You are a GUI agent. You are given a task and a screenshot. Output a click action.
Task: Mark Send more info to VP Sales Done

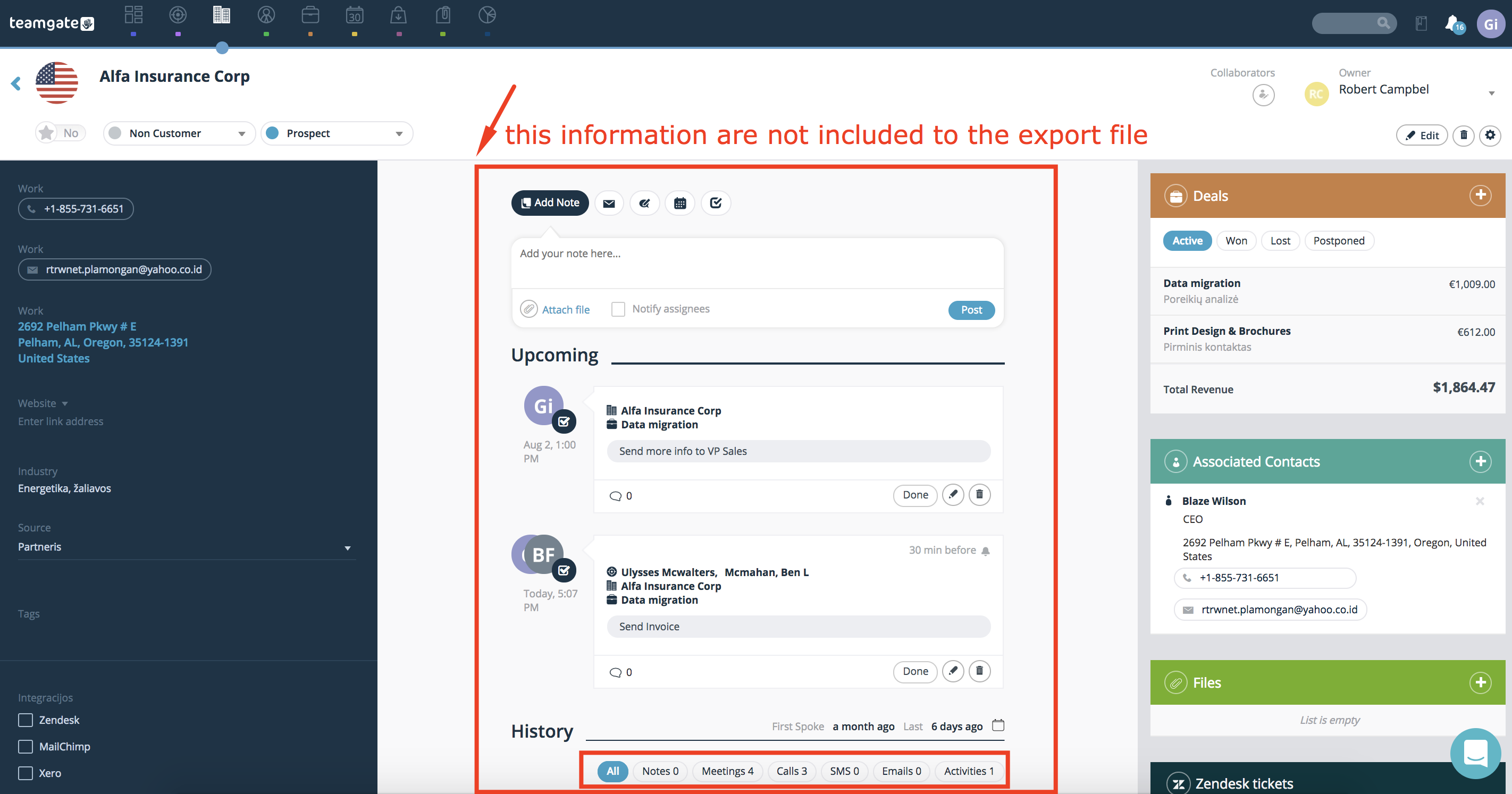914,495
